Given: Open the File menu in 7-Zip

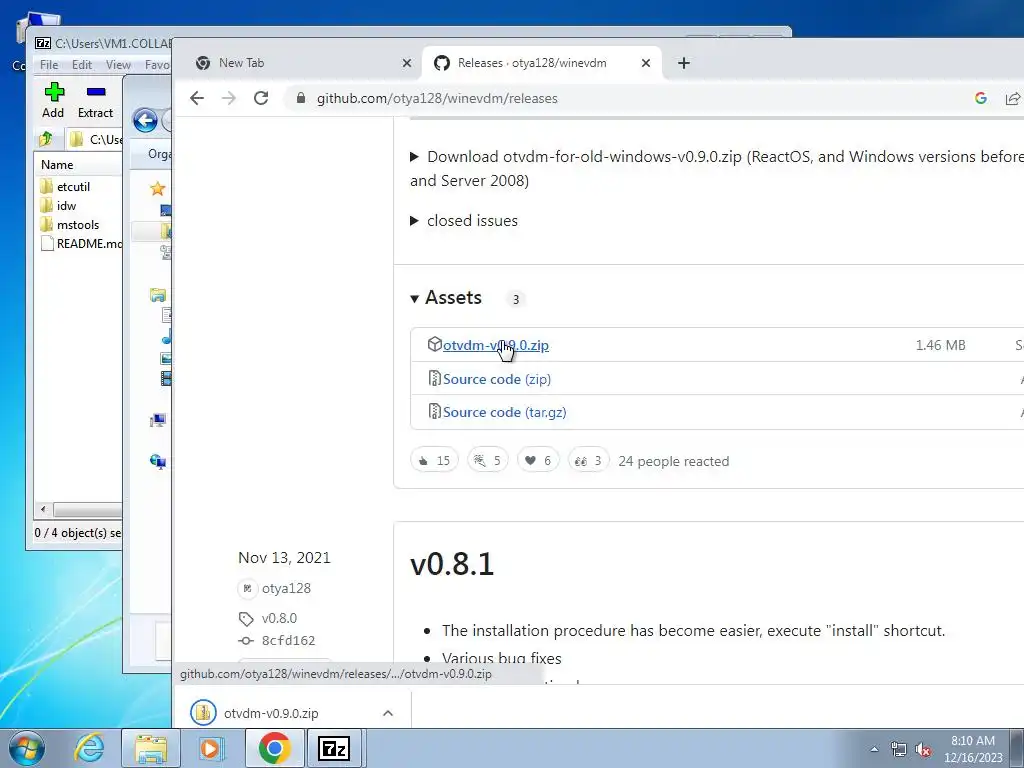Looking at the screenshot, I should tap(49, 65).
